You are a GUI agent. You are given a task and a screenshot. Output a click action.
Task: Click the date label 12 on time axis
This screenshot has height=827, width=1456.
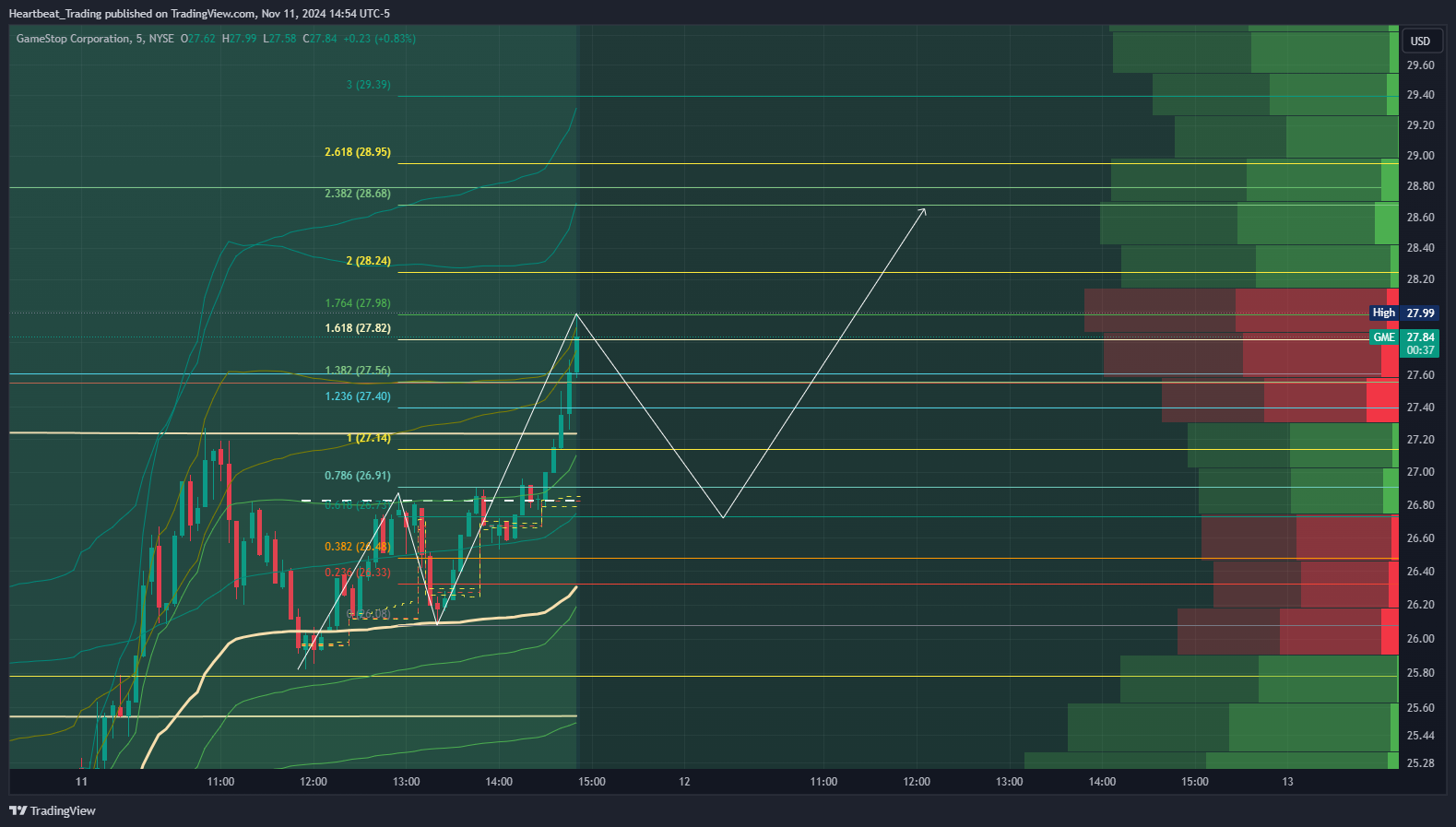(684, 782)
